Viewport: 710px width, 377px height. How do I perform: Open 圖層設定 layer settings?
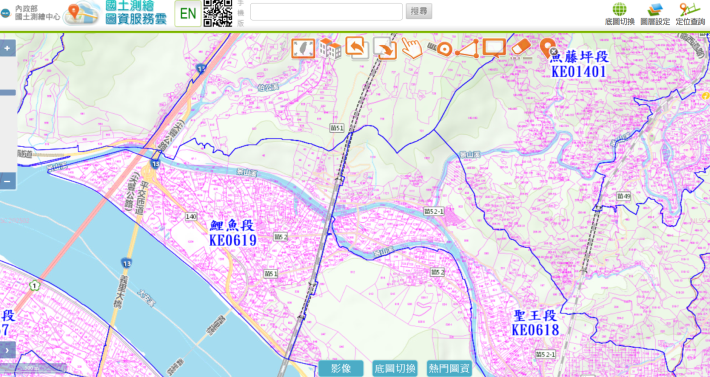[655, 14]
